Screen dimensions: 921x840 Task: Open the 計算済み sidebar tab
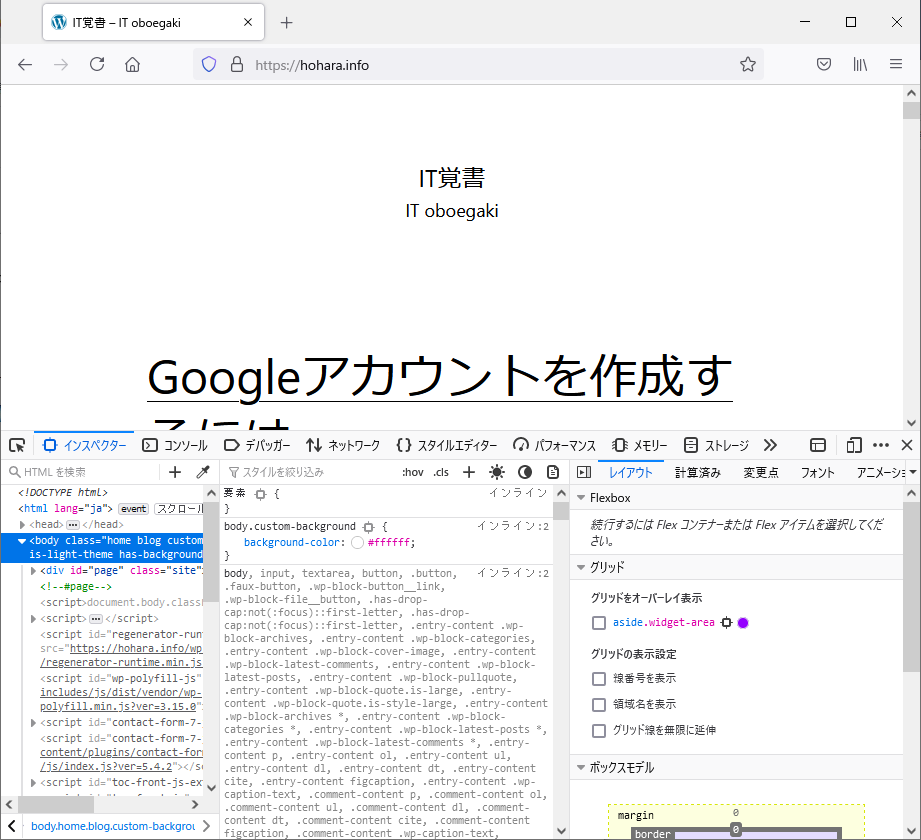(x=697, y=473)
